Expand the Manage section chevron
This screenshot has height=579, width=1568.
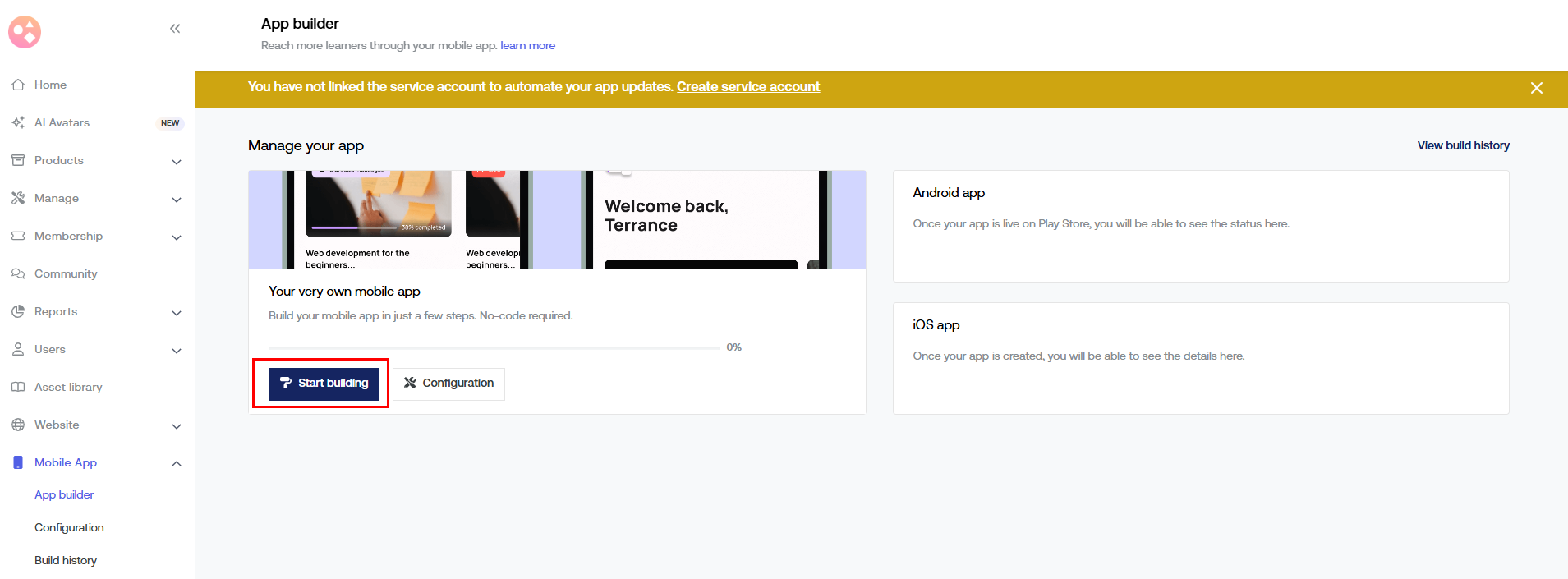(x=177, y=200)
